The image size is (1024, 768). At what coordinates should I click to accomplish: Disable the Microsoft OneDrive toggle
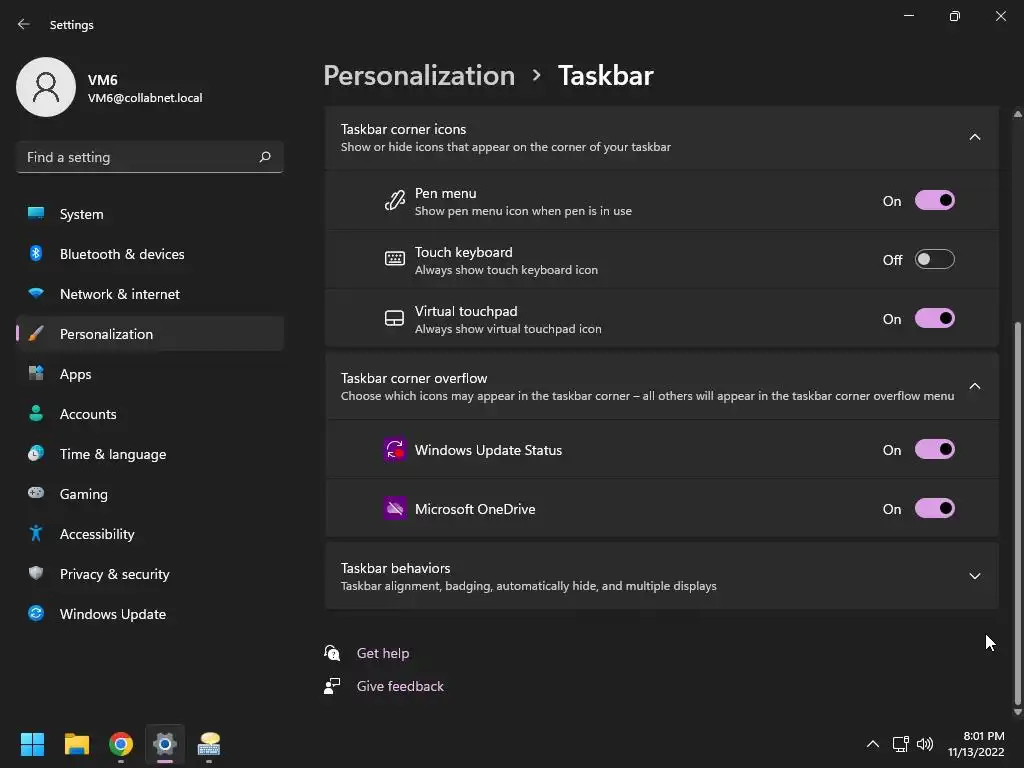pyautogui.click(x=934, y=509)
